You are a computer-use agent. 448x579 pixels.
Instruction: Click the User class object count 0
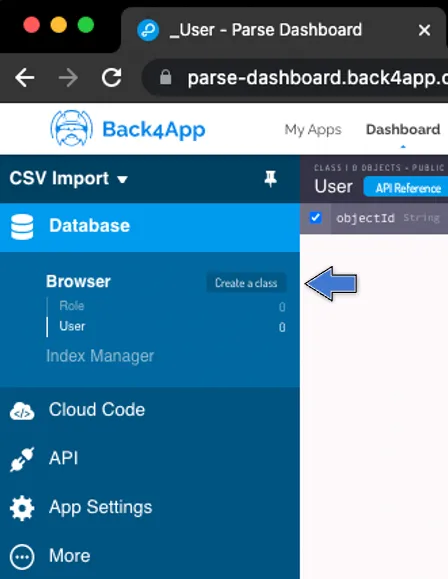282,328
